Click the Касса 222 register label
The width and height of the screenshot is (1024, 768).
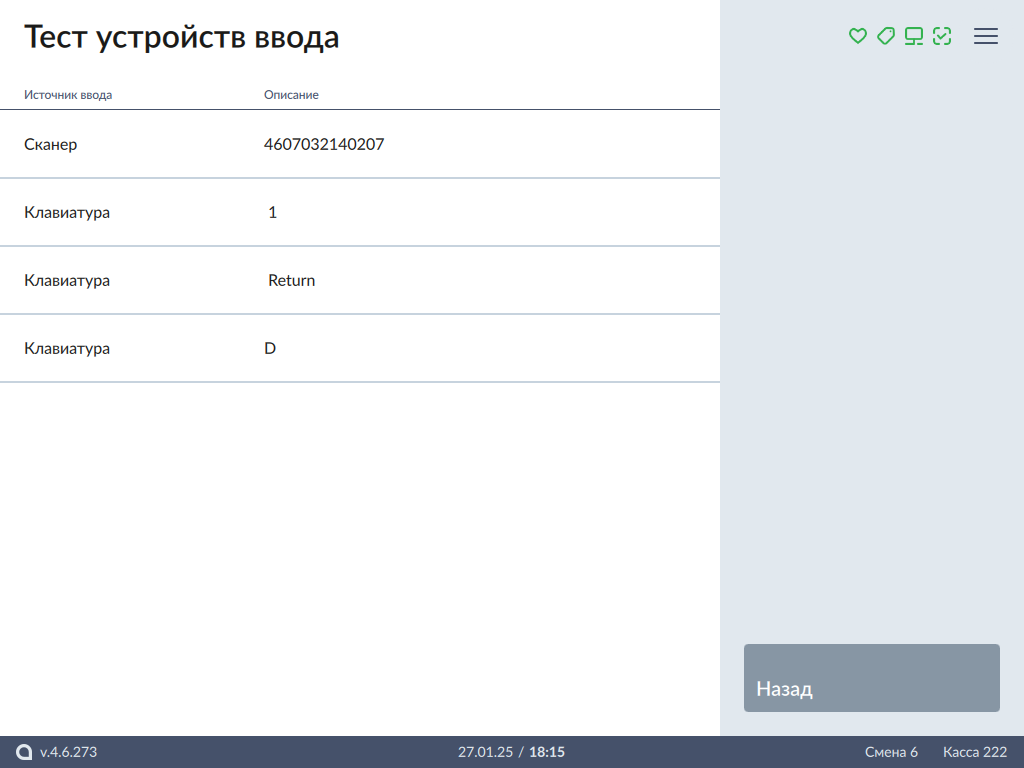pos(975,752)
